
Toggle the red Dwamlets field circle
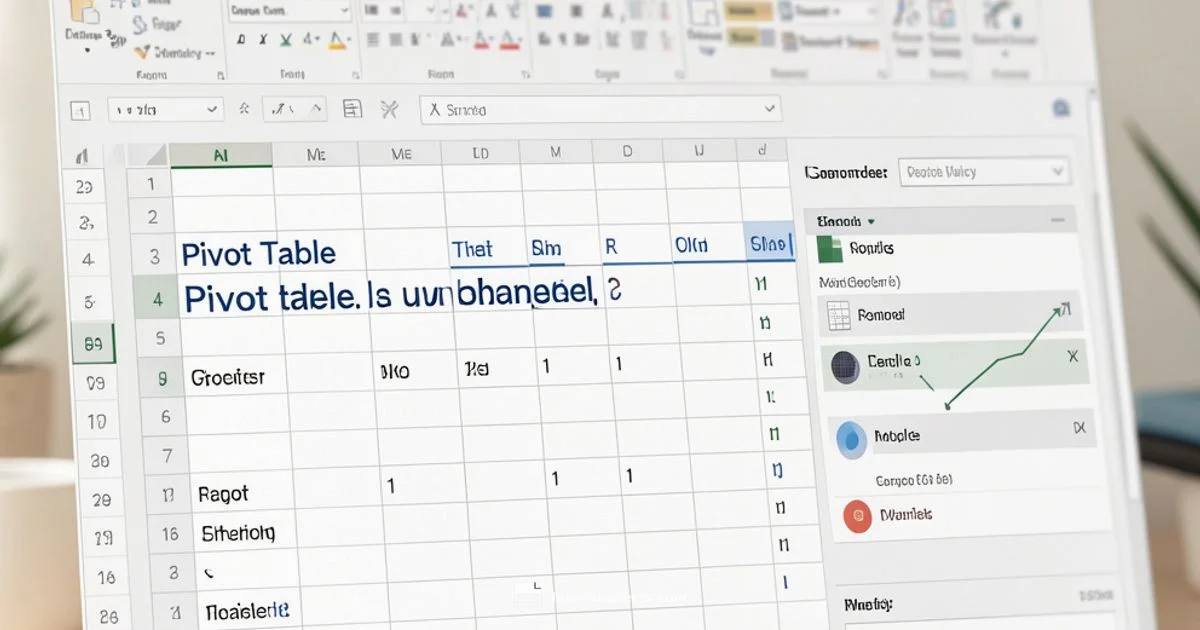857,514
